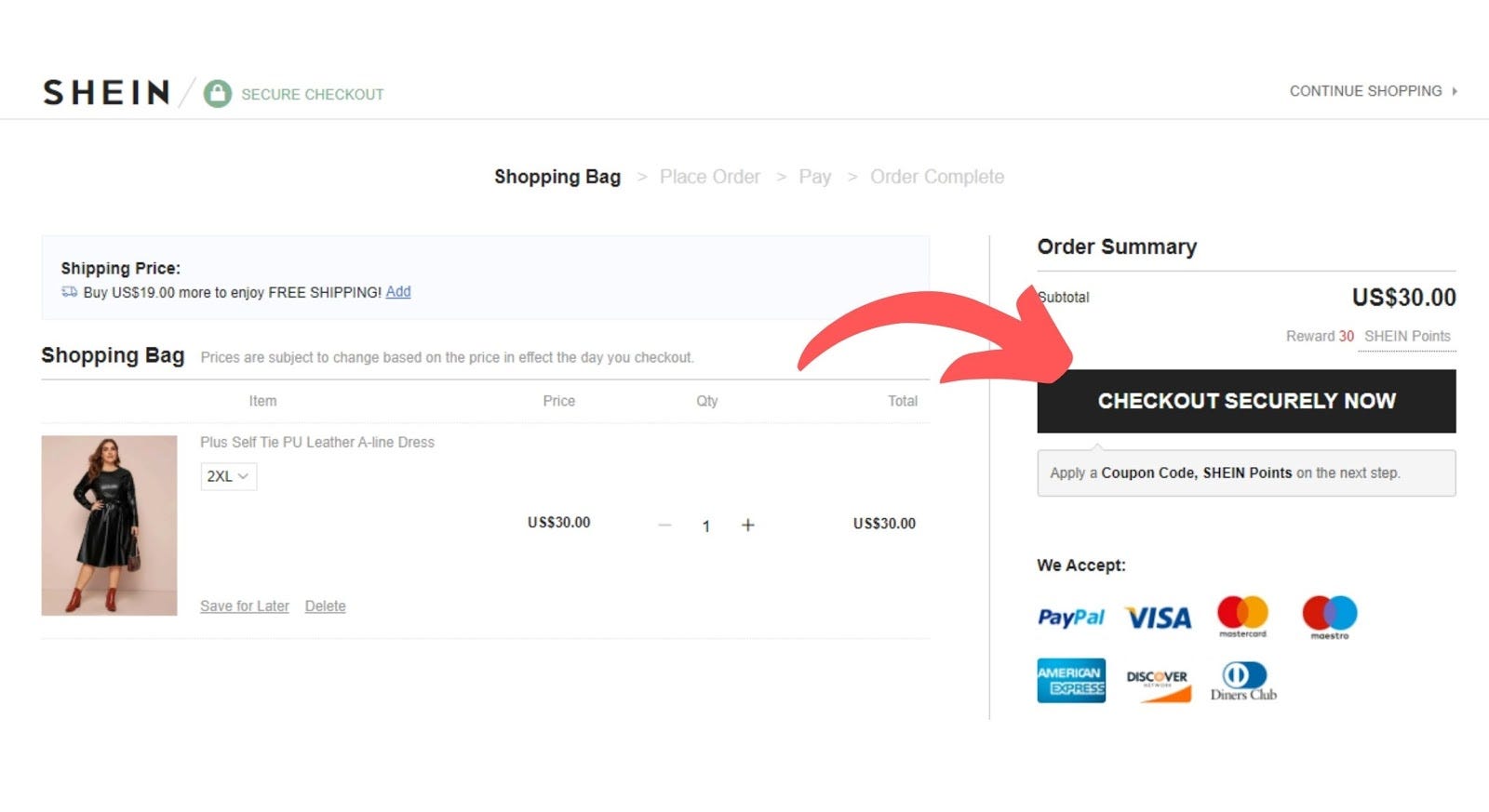Click the Mastercard payment logo
Viewport: 1489px width, 812px height.
point(1242,617)
